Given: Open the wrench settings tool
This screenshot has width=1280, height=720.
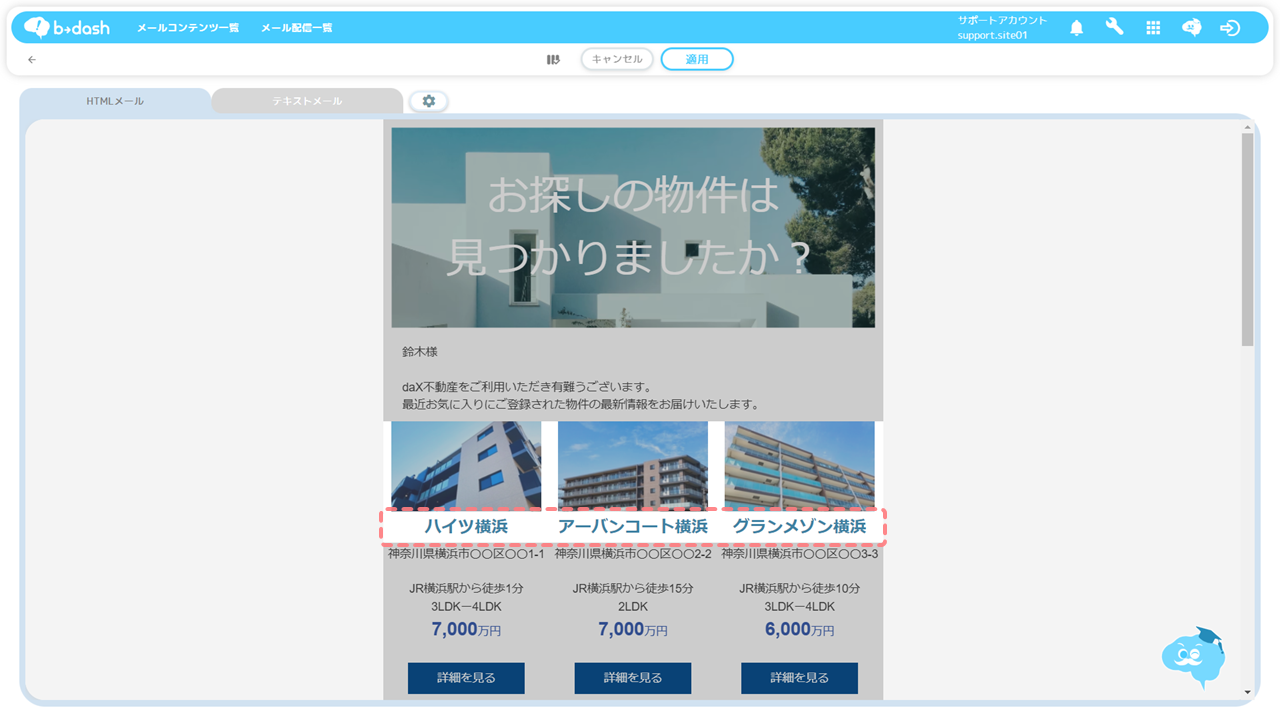Looking at the screenshot, I should tap(1114, 27).
